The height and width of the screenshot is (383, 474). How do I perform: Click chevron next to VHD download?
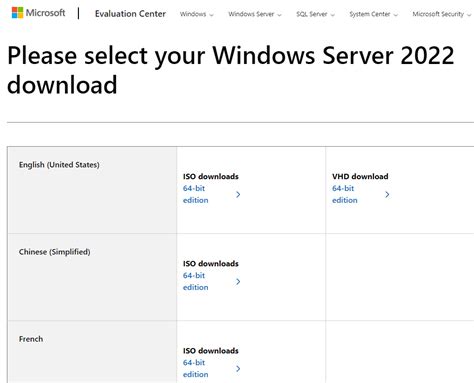387,194
